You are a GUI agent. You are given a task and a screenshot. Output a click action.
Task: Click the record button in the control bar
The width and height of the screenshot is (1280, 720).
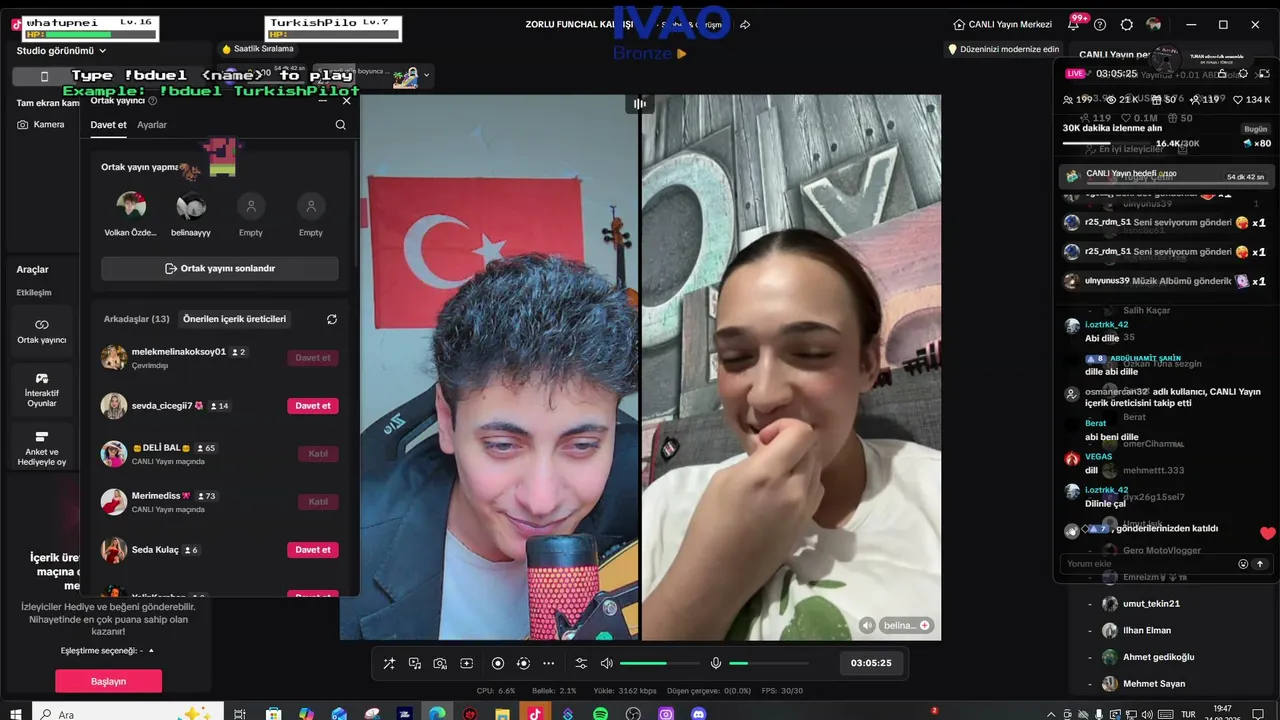click(x=498, y=663)
